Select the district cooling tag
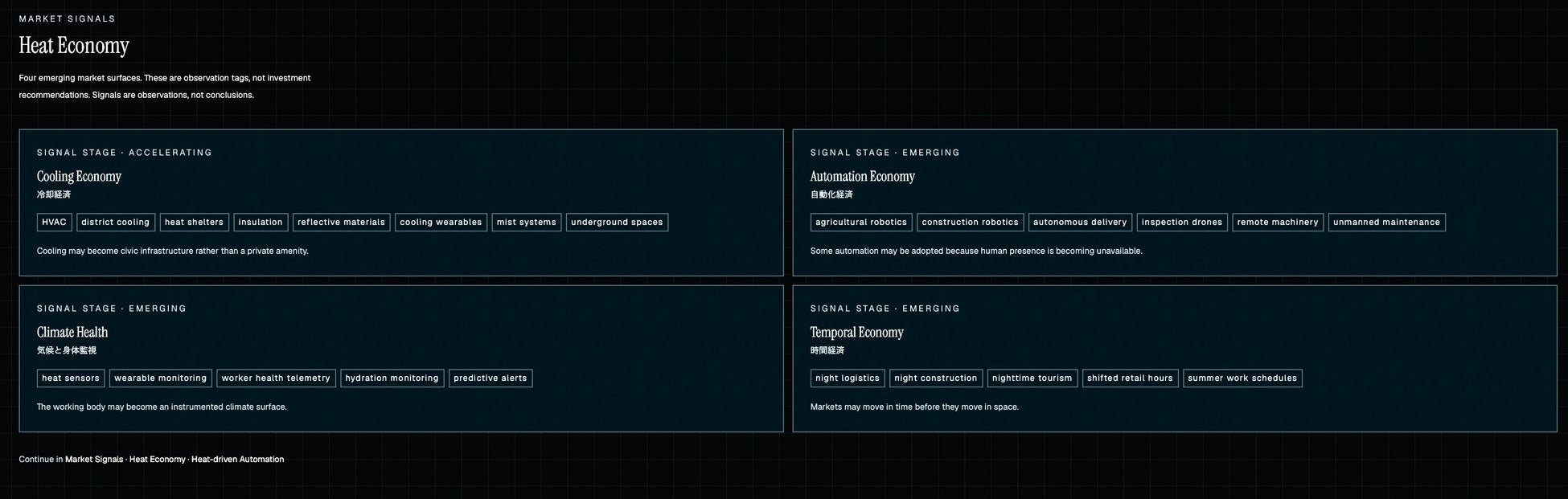The height and width of the screenshot is (499, 1568). pos(115,223)
